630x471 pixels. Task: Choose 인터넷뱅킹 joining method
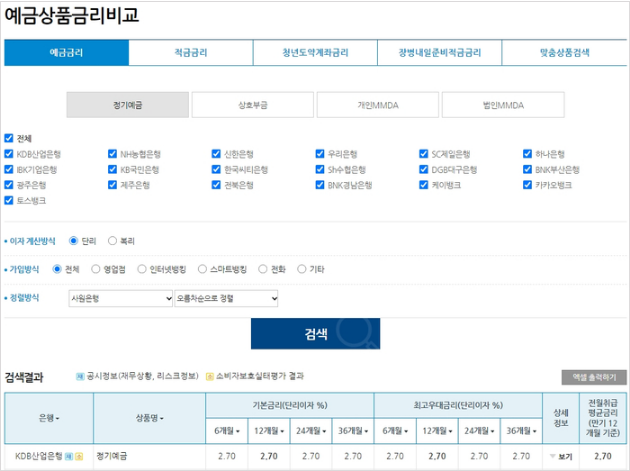(x=141, y=269)
